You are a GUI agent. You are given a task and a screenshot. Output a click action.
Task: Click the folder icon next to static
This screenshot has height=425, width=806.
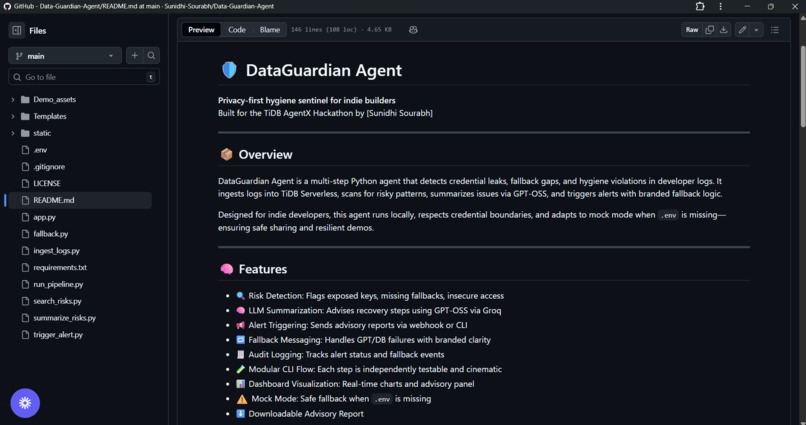click(25, 133)
